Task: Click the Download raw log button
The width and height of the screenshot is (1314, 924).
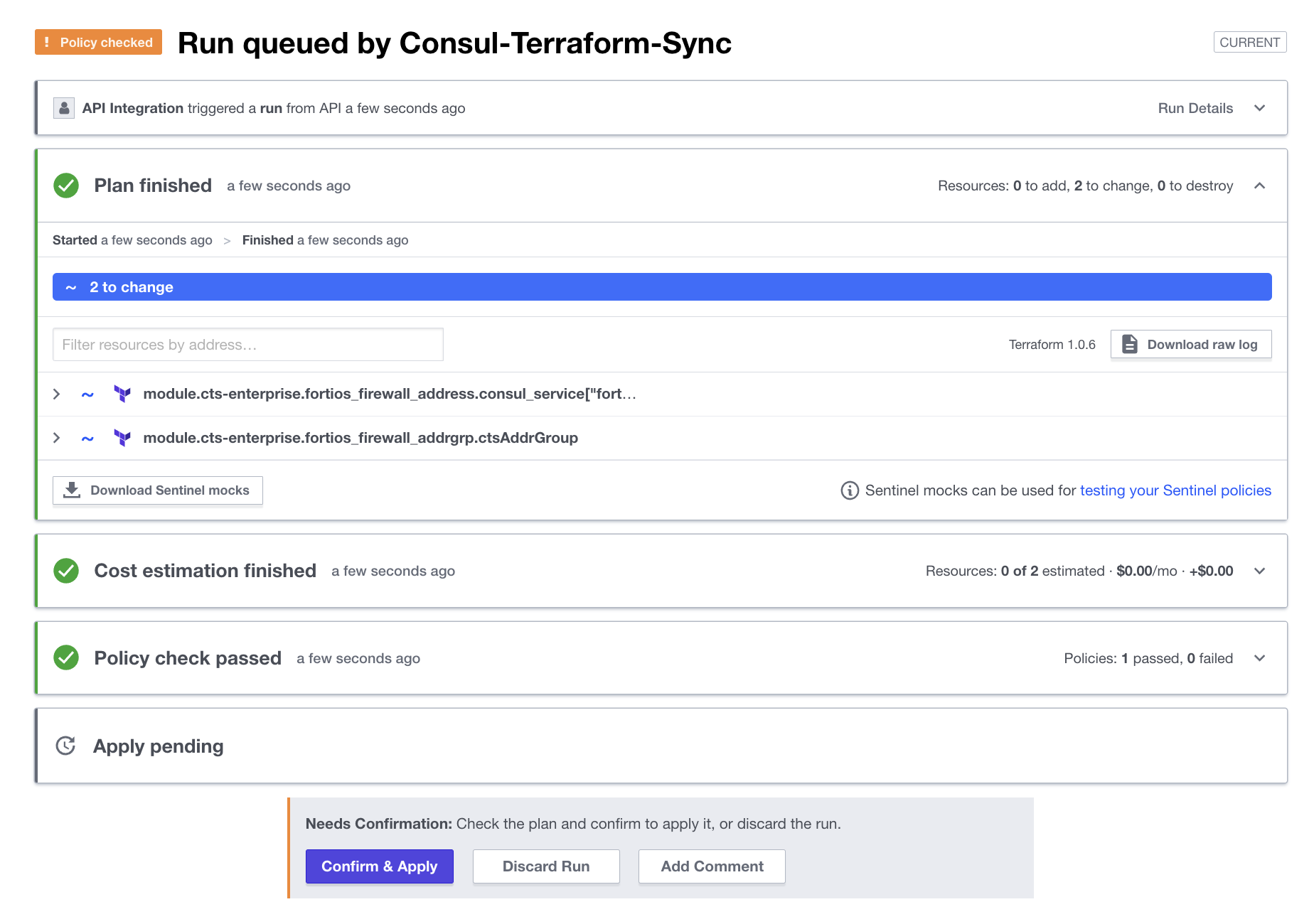Action: pyautogui.click(x=1191, y=345)
